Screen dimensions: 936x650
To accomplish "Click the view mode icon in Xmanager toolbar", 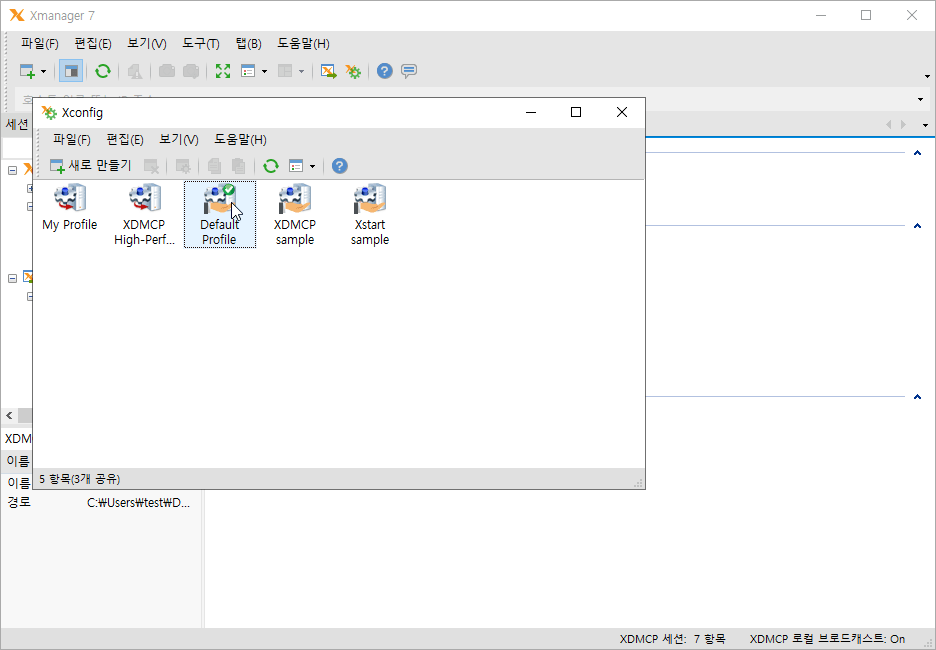I will tap(248, 72).
